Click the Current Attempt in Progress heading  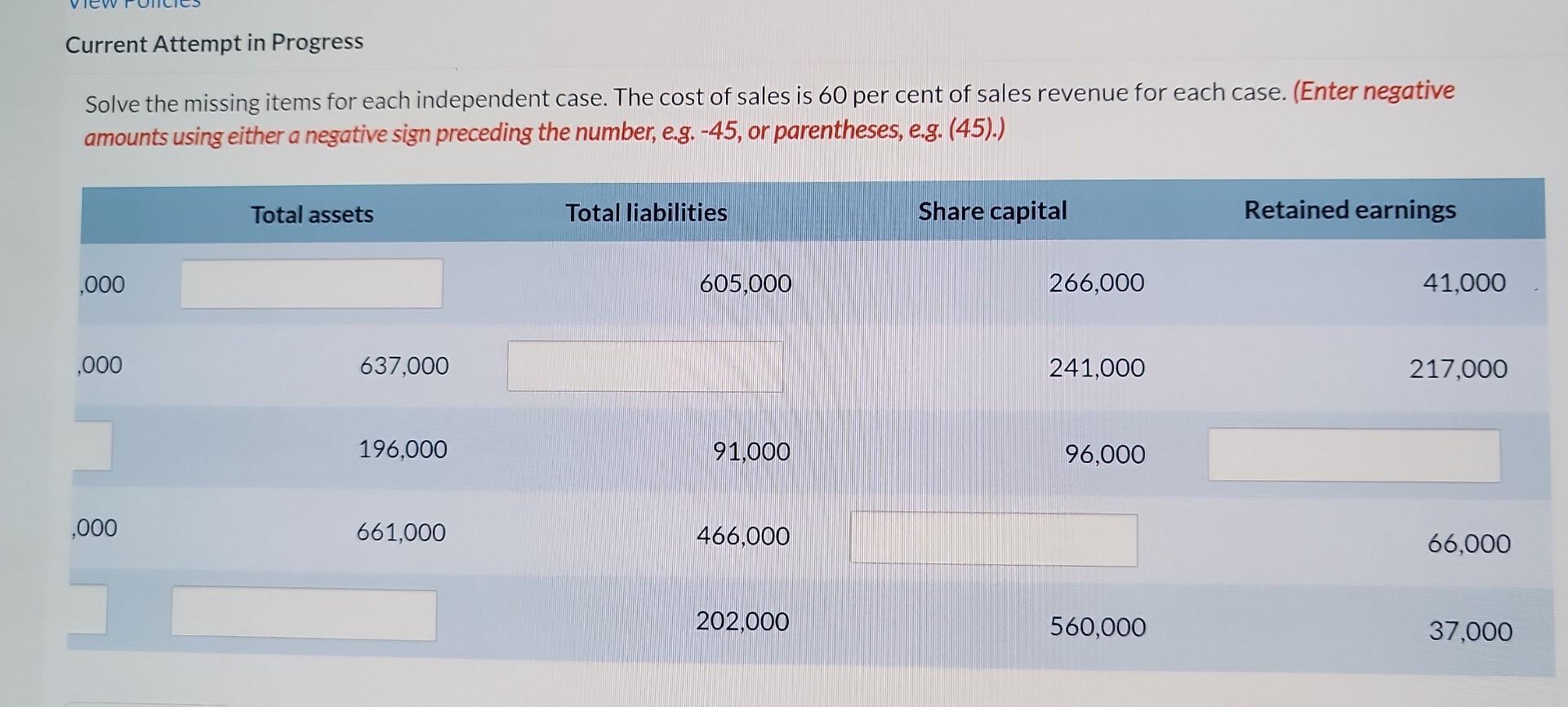(215, 42)
